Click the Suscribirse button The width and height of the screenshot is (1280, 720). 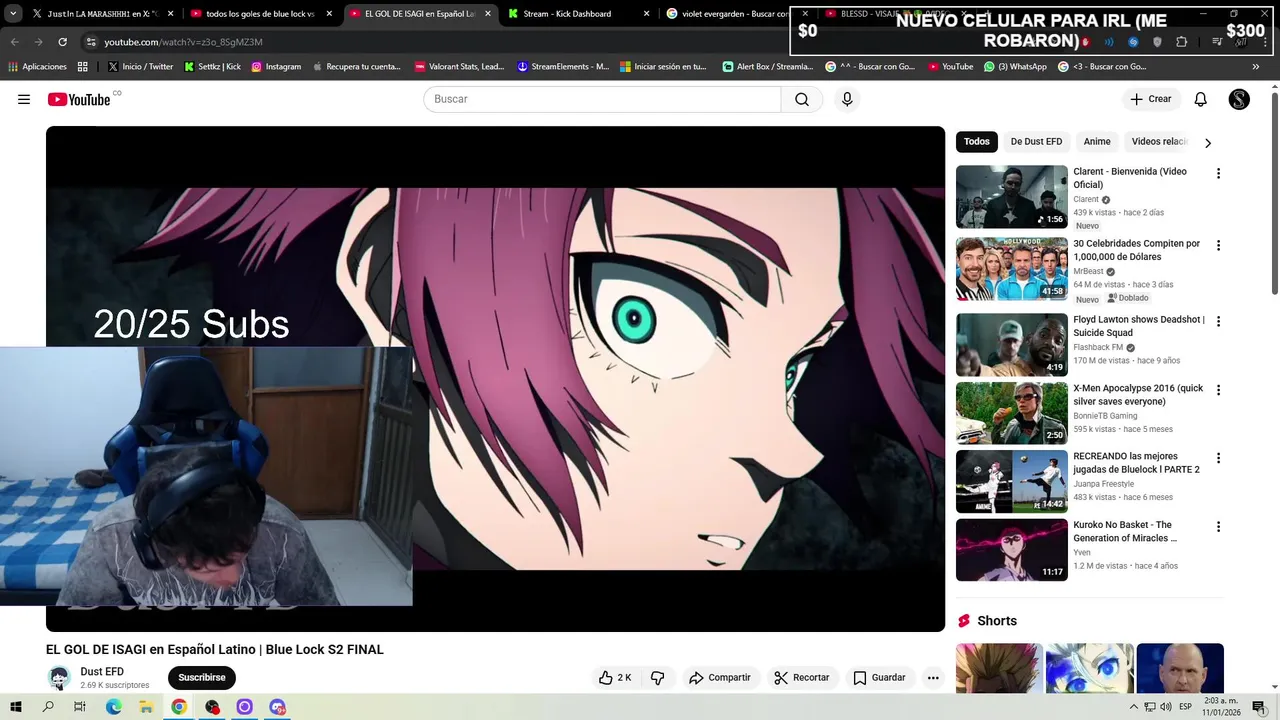202,677
